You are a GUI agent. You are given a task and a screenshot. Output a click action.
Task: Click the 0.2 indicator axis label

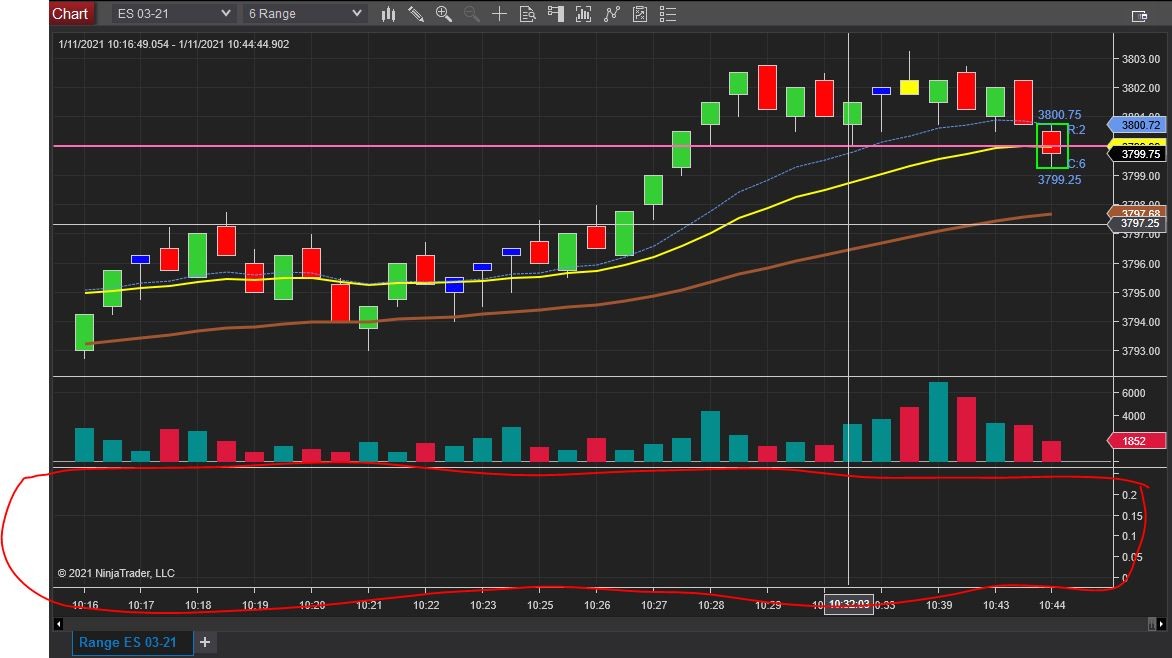coord(1129,495)
